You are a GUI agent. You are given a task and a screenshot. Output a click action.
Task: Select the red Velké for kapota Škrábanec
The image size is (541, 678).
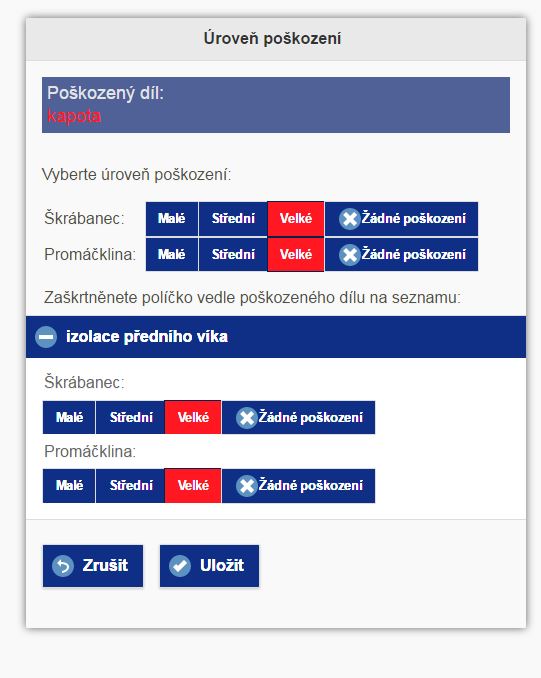(x=296, y=219)
